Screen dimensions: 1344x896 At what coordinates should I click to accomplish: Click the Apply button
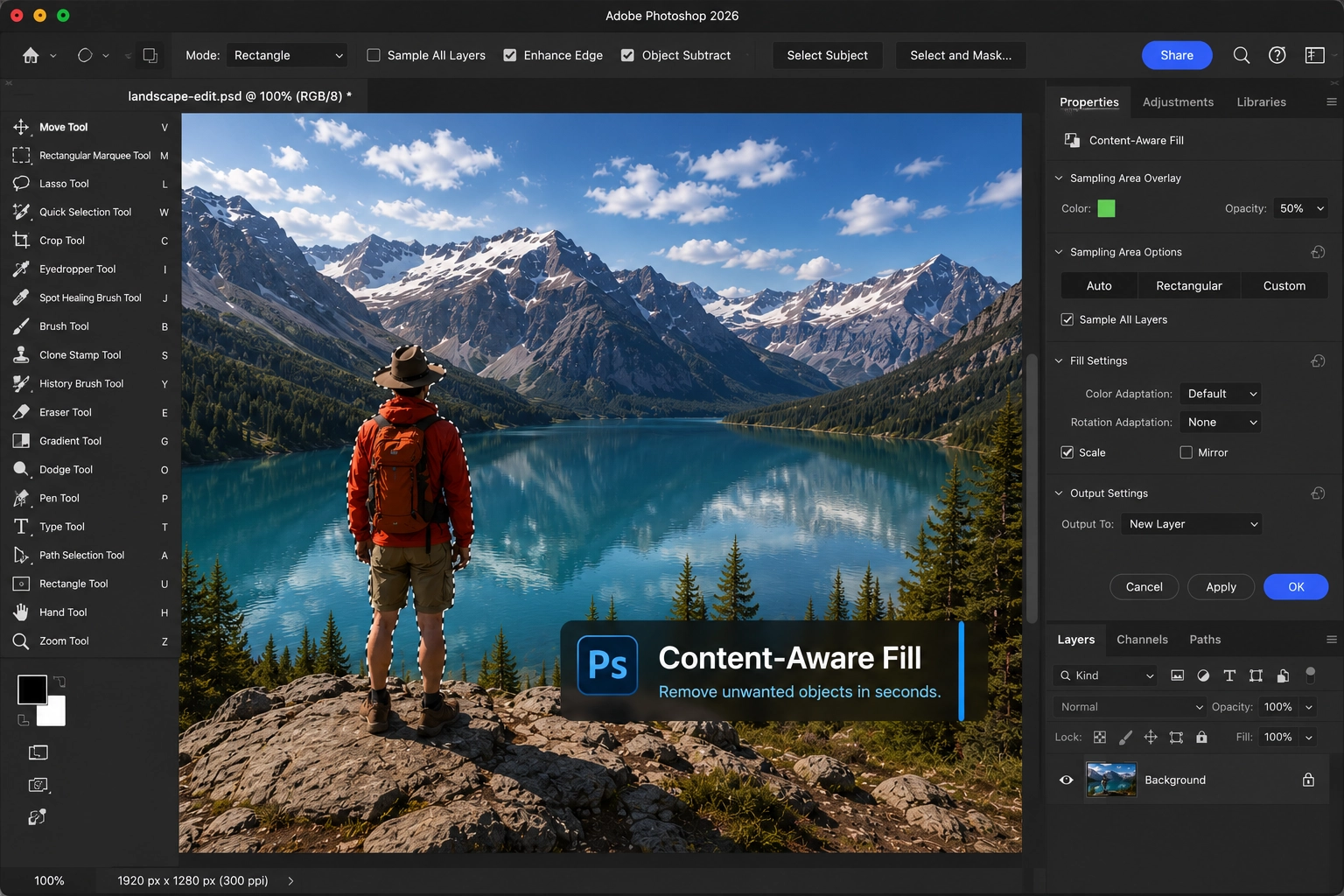1221,587
